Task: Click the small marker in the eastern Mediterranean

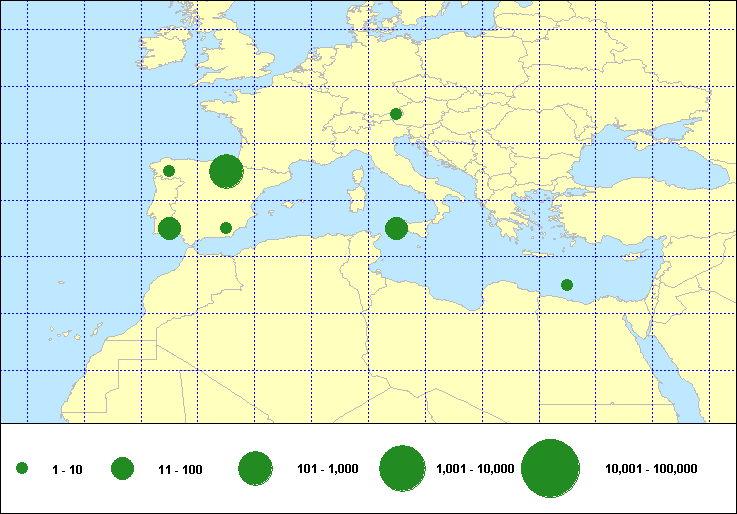Action: 567,285
